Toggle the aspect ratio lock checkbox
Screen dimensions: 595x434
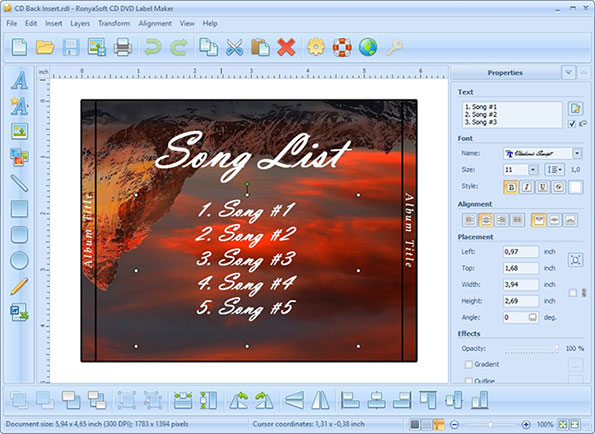pos(573,292)
